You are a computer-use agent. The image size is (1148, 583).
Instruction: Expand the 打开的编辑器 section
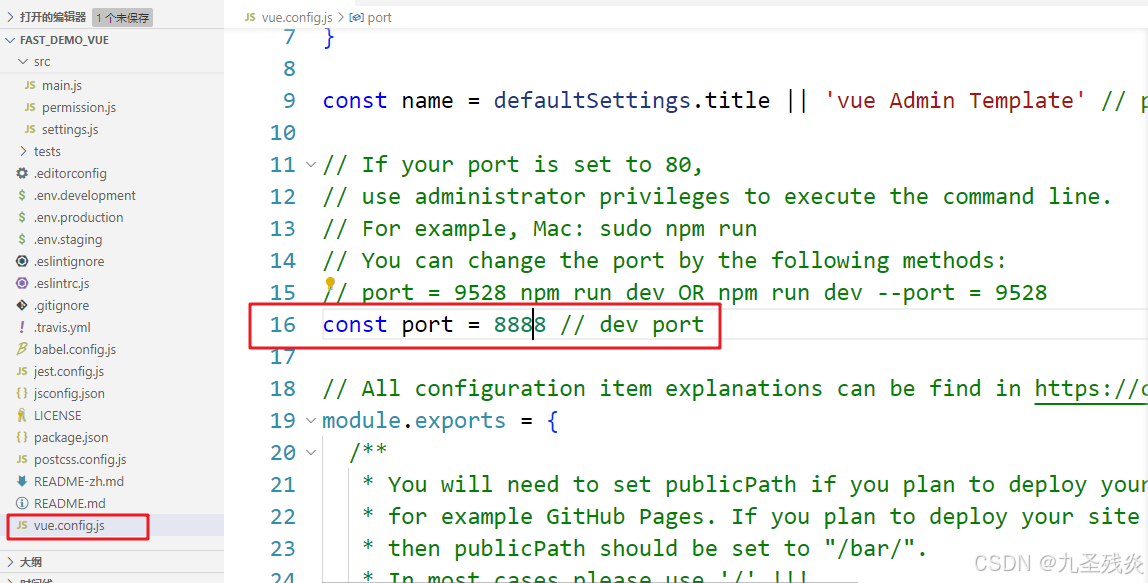(x=11, y=16)
